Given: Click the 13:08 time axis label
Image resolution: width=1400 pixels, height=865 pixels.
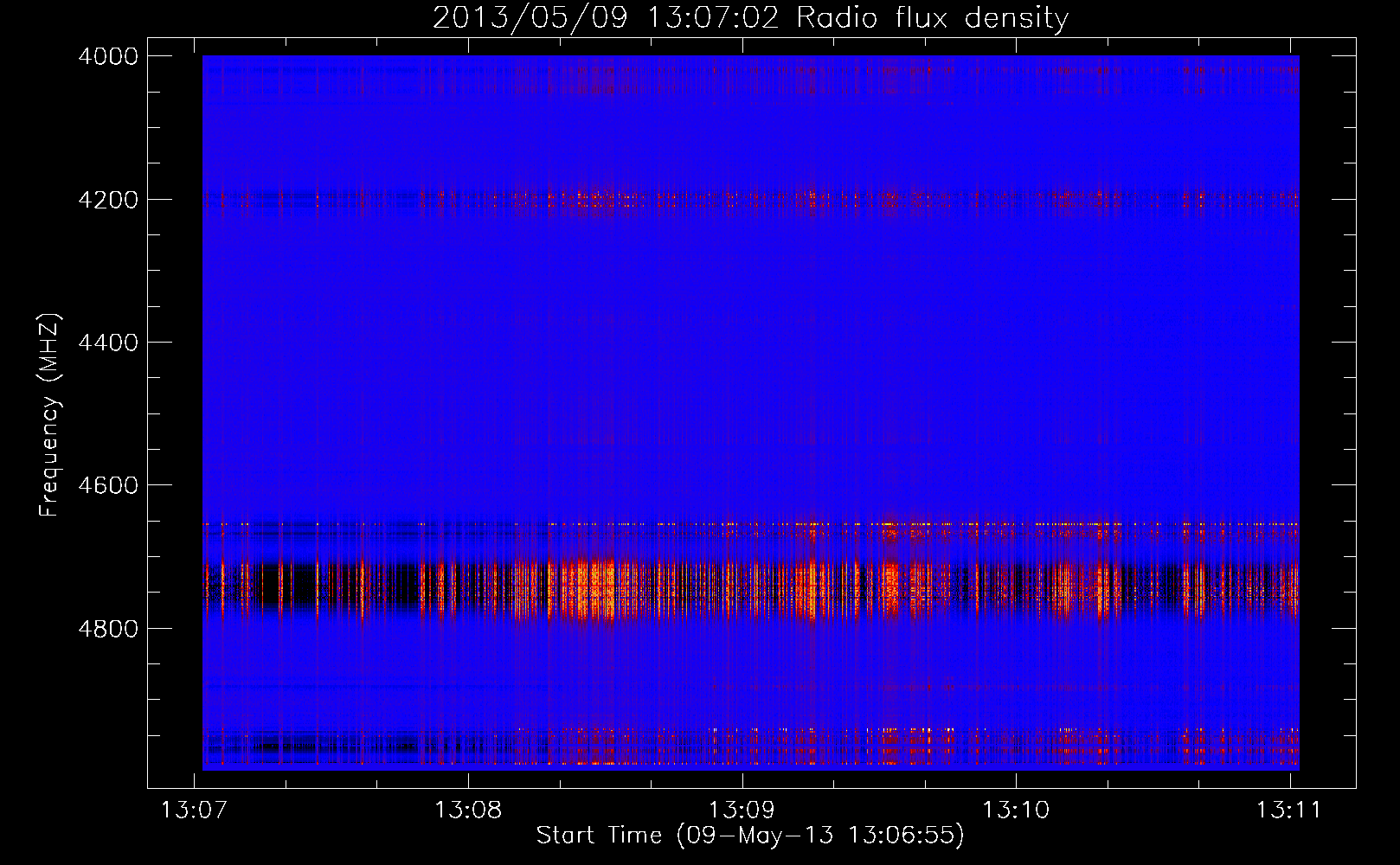Looking at the screenshot, I should 468,810.
